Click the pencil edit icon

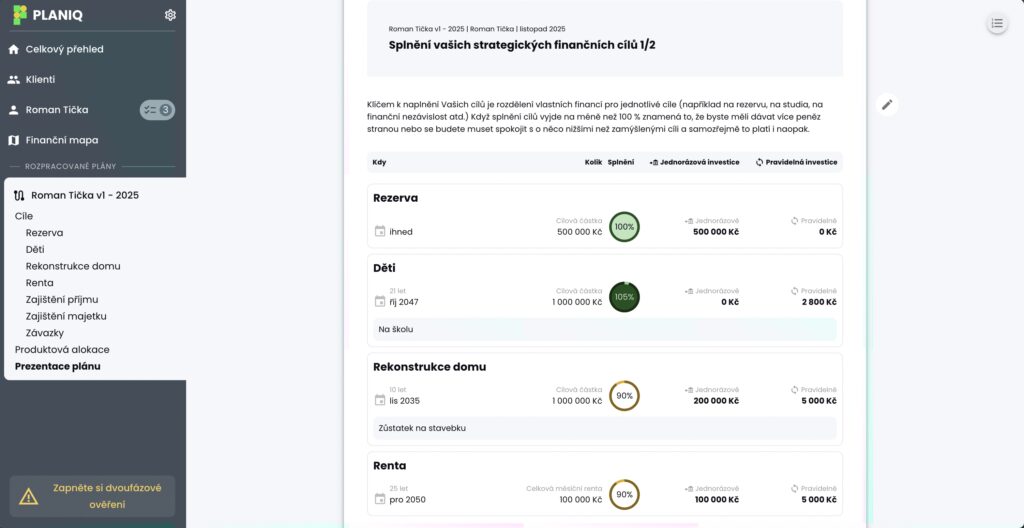[x=887, y=105]
